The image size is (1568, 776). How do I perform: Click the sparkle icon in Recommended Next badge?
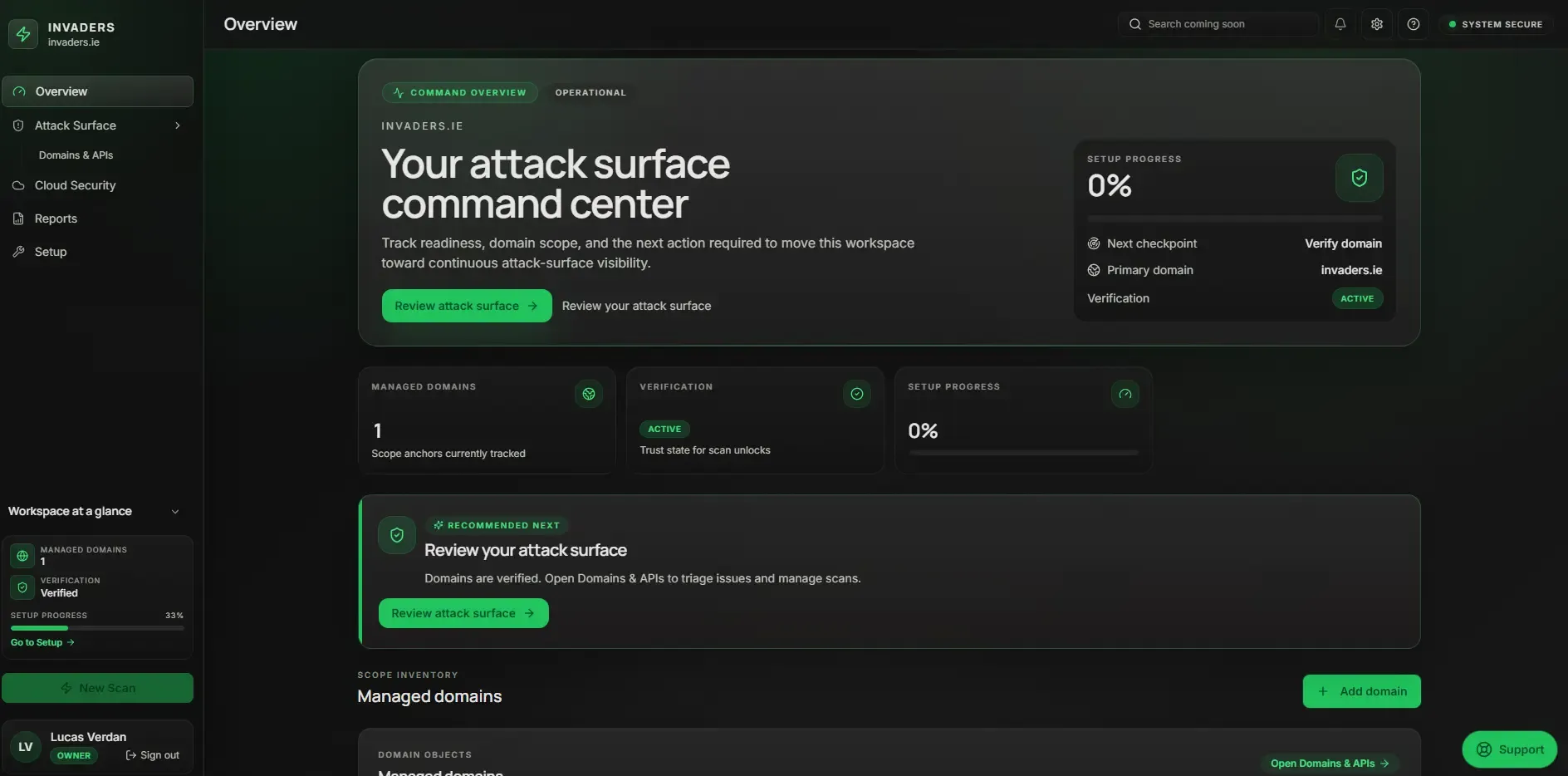coord(439,525)
